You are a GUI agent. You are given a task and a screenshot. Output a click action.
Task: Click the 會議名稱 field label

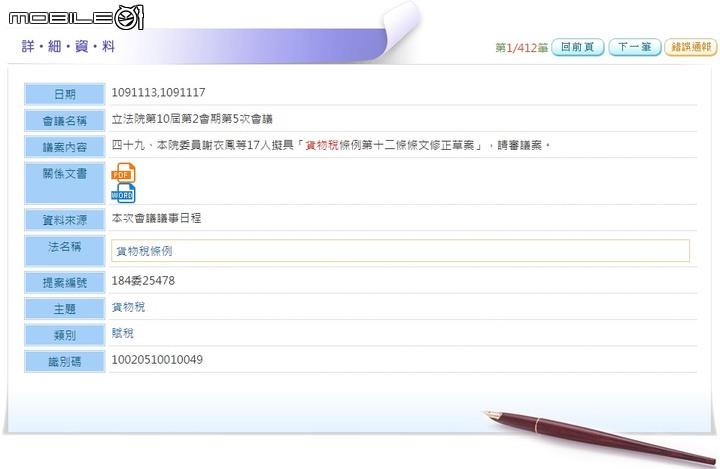(x=65, y=121)
